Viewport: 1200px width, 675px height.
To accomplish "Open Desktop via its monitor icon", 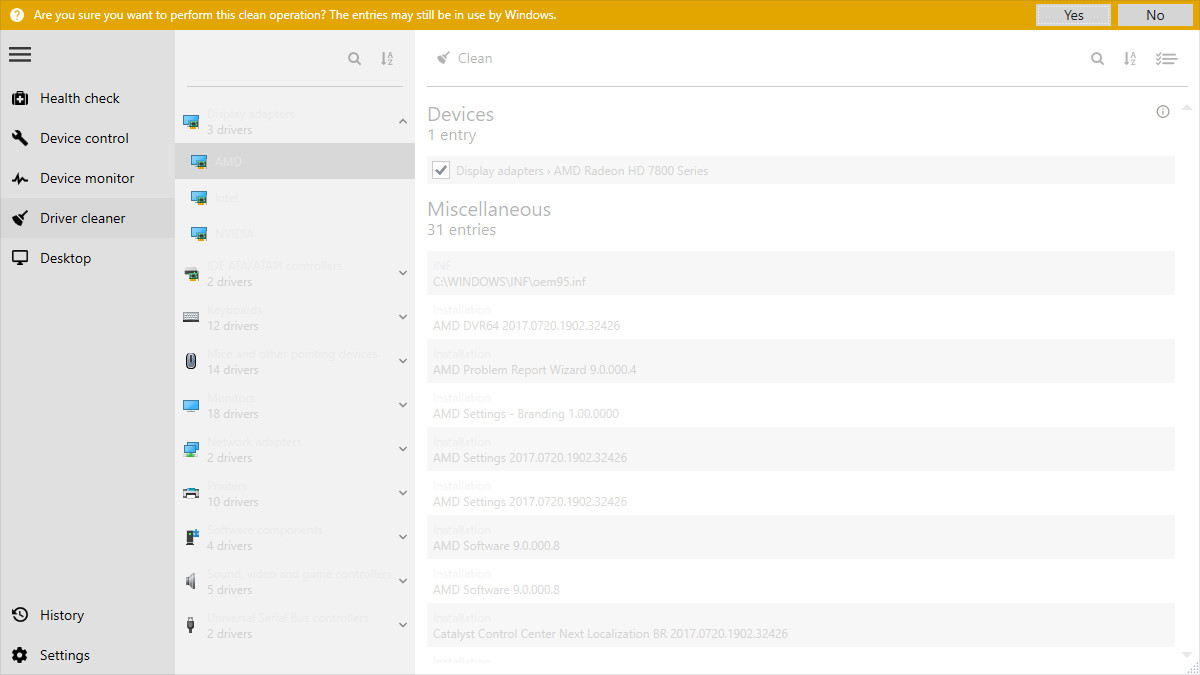I will tap(20, 257).
